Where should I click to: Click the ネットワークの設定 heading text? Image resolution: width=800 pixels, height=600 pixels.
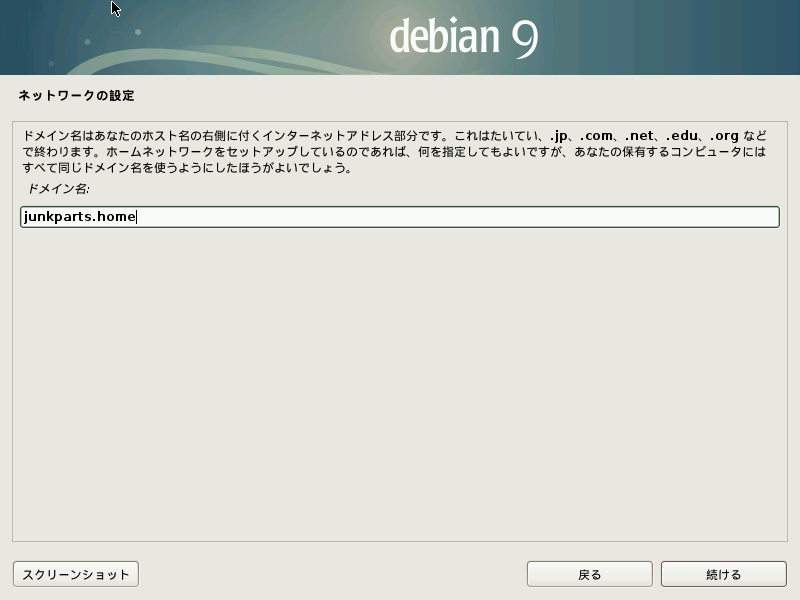pyautogui.click(x=77, y=96)
